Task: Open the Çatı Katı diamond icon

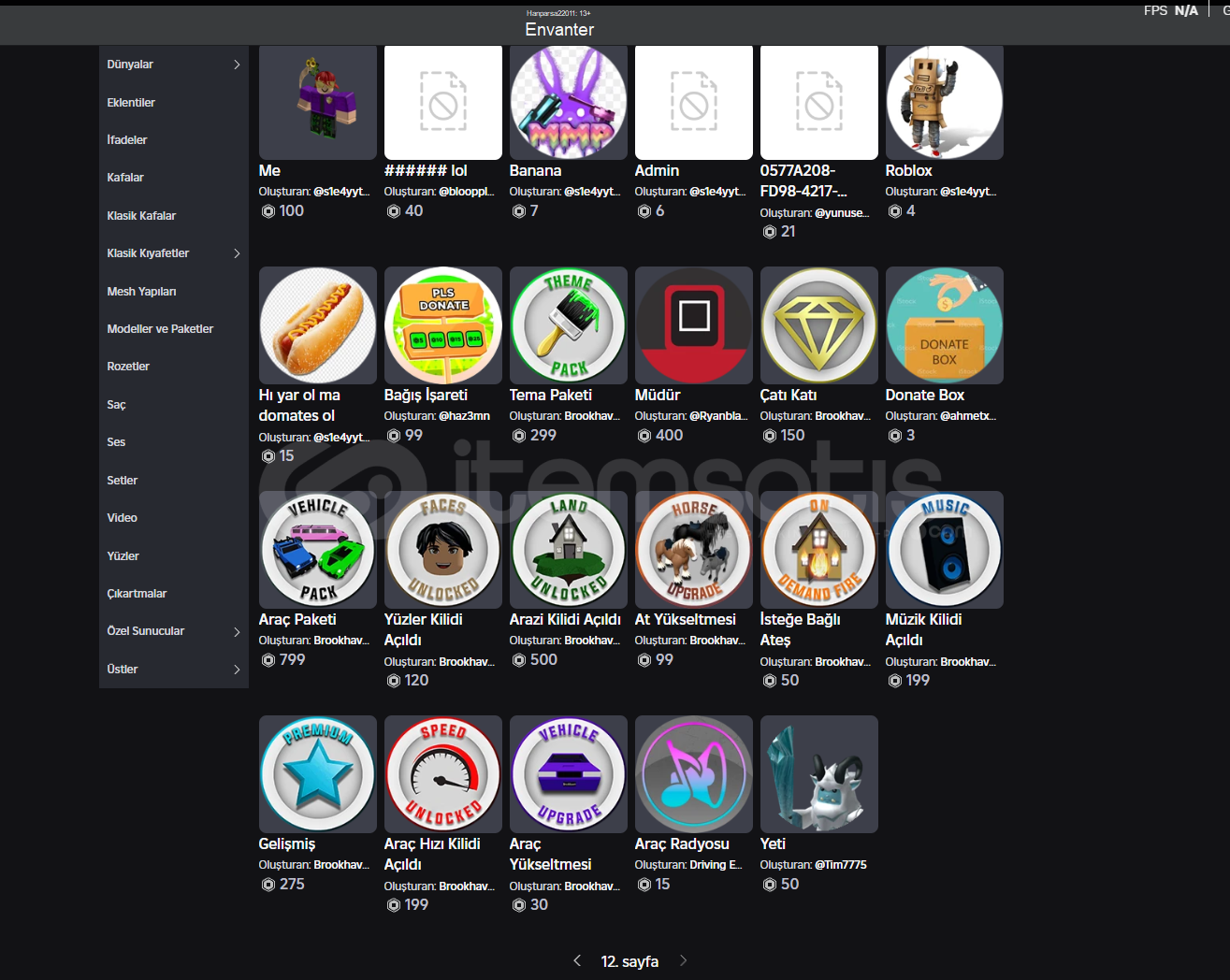Action: pyautogui.click(x=818, y=325)
